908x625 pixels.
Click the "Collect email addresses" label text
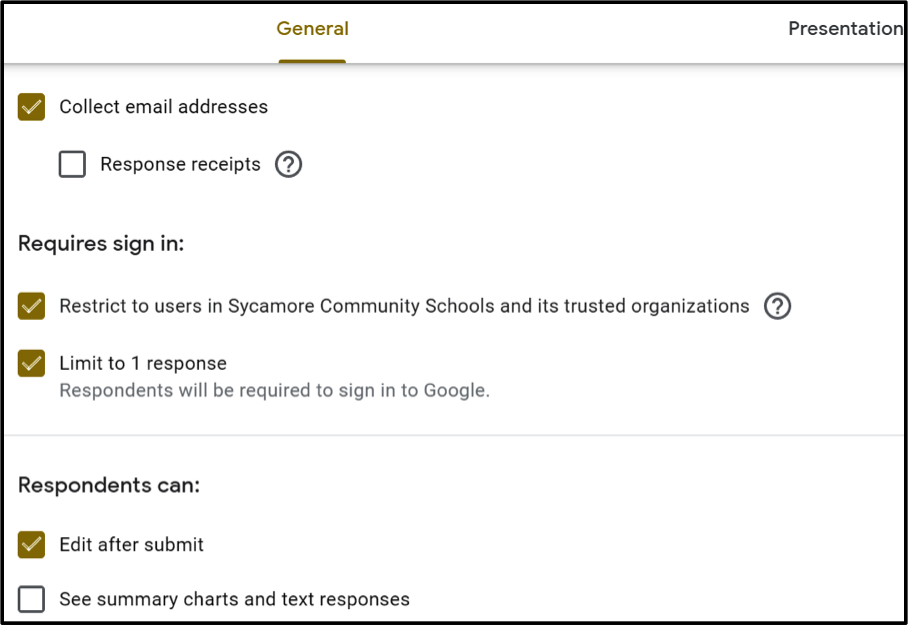[x=163, y=107]
